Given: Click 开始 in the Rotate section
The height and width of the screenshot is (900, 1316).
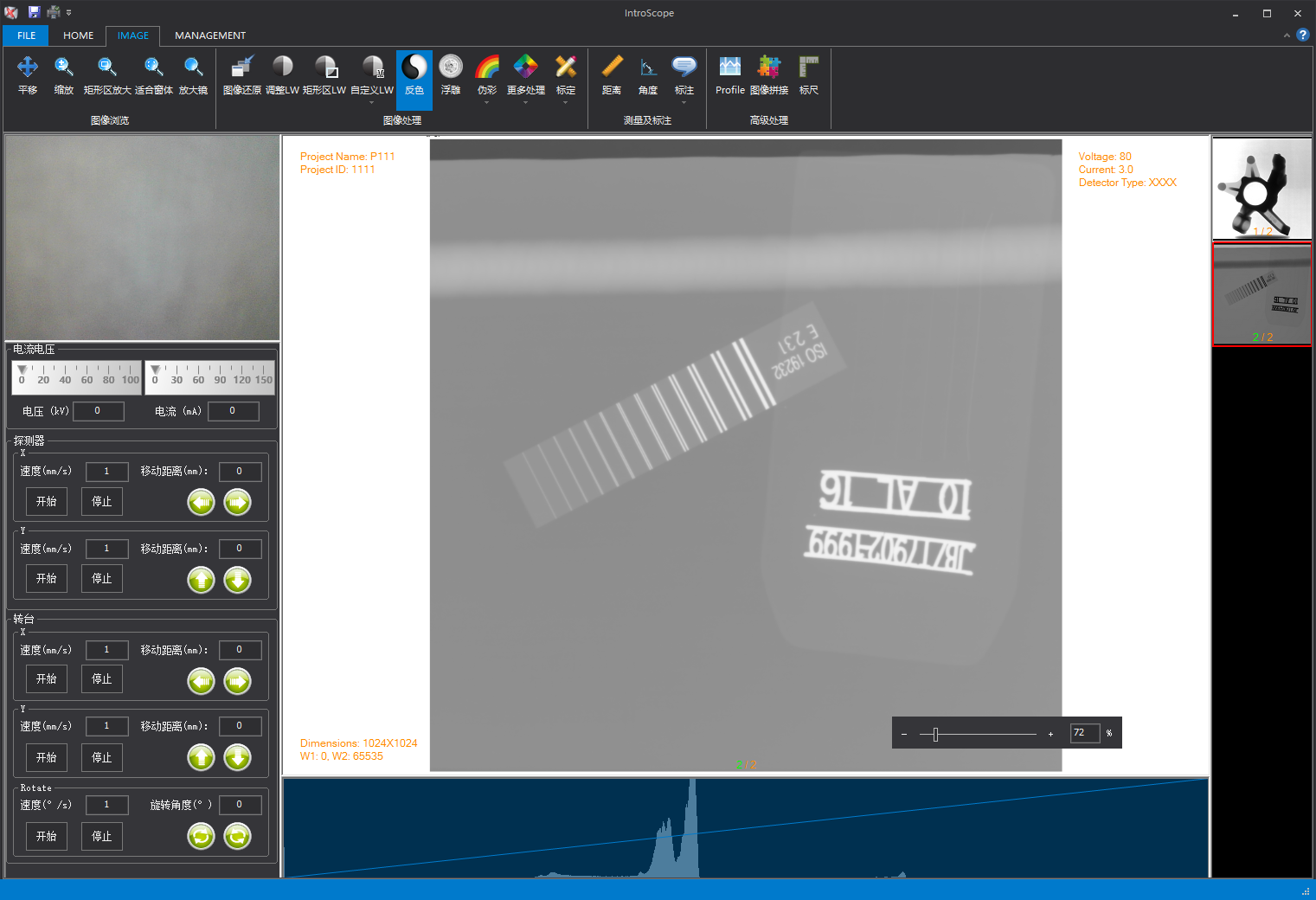Looking at the screenshot, I should (47, 837).
